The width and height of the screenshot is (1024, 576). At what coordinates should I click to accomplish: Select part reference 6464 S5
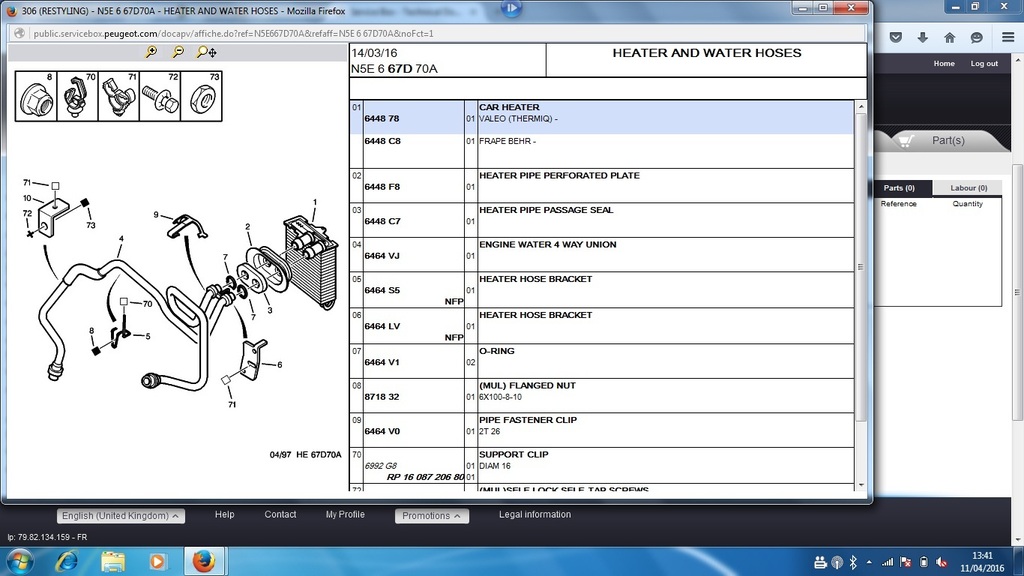[382, 291]
